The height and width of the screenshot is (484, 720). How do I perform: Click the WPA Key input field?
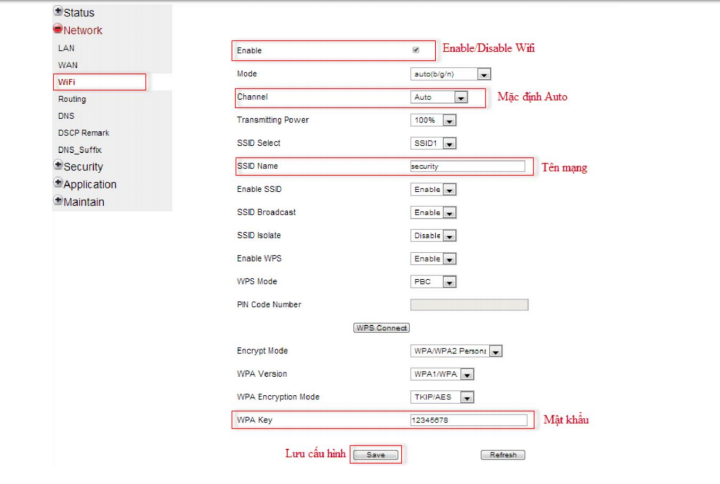pyautogui.click(x=467, y=420)
